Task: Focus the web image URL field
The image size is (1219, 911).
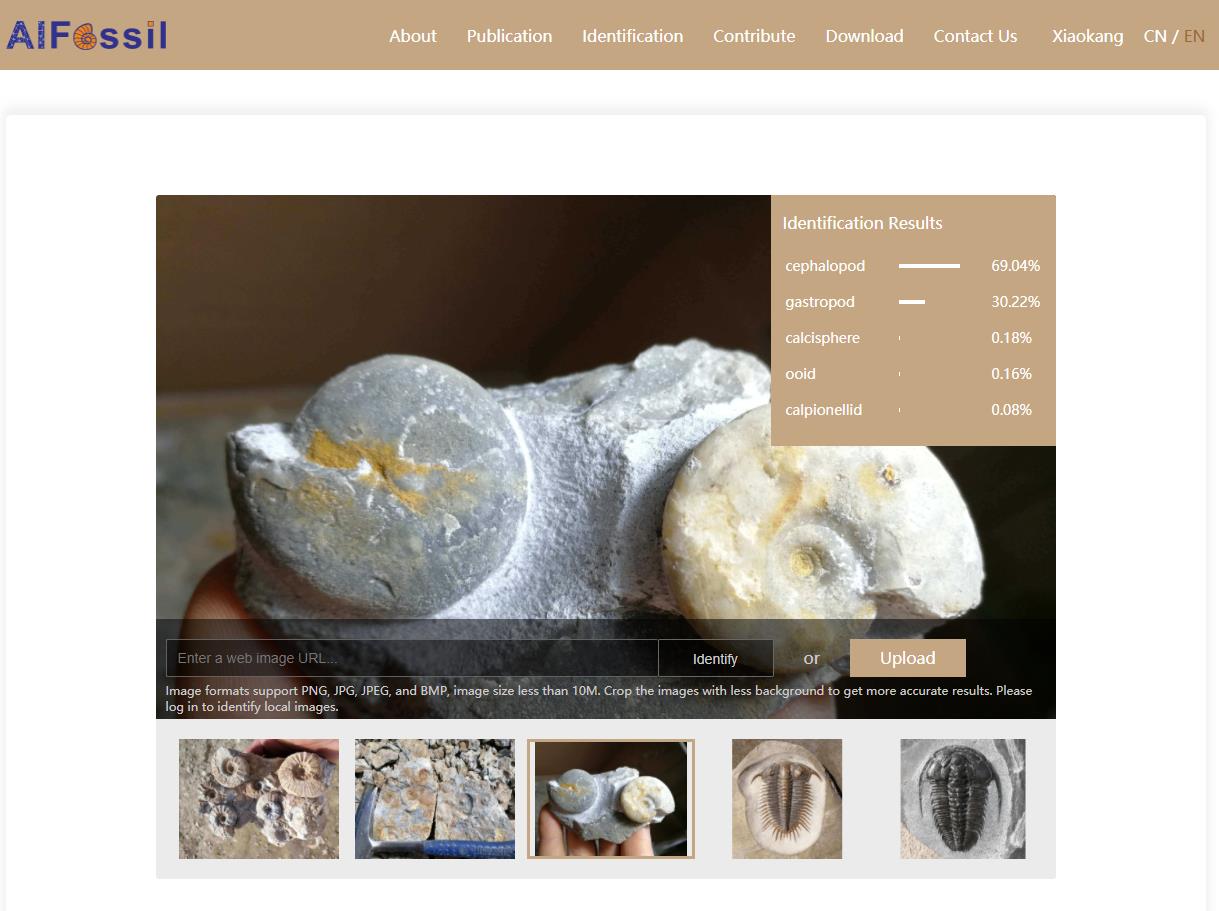Action: (x=412, y=658)
